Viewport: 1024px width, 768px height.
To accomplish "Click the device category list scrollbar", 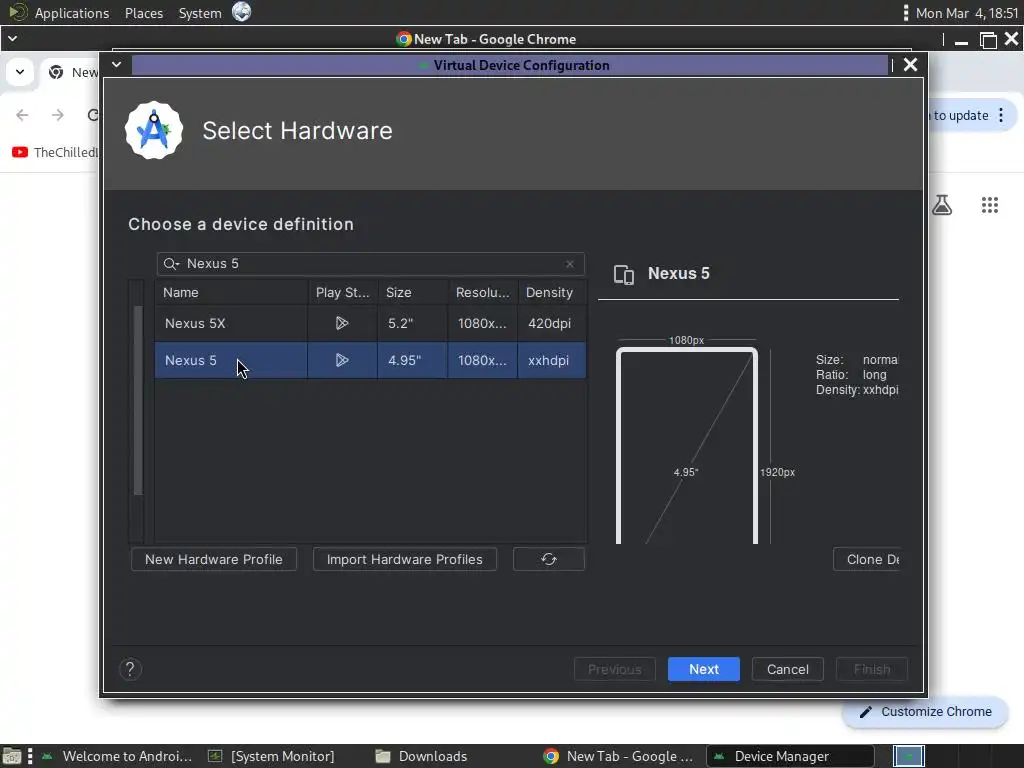I will (138, 400).
